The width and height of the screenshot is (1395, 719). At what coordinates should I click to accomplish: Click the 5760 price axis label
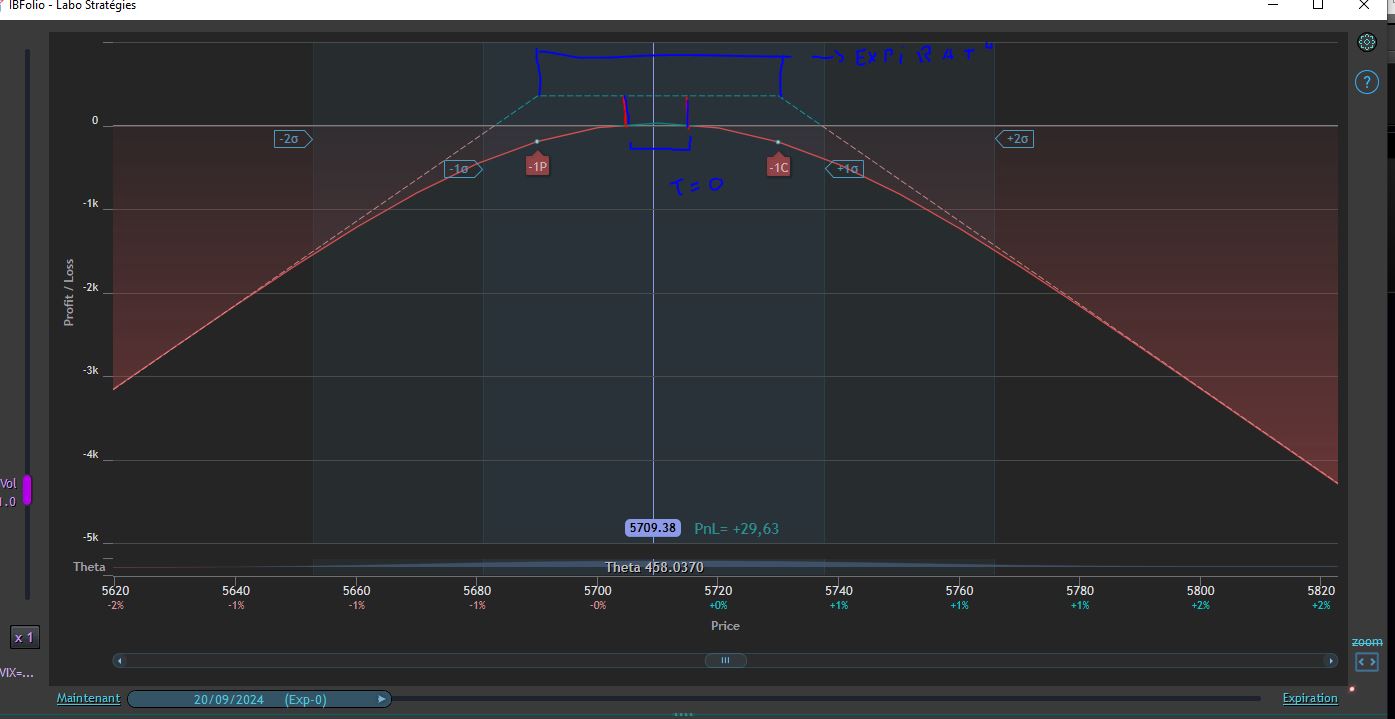tap(959, 591)
